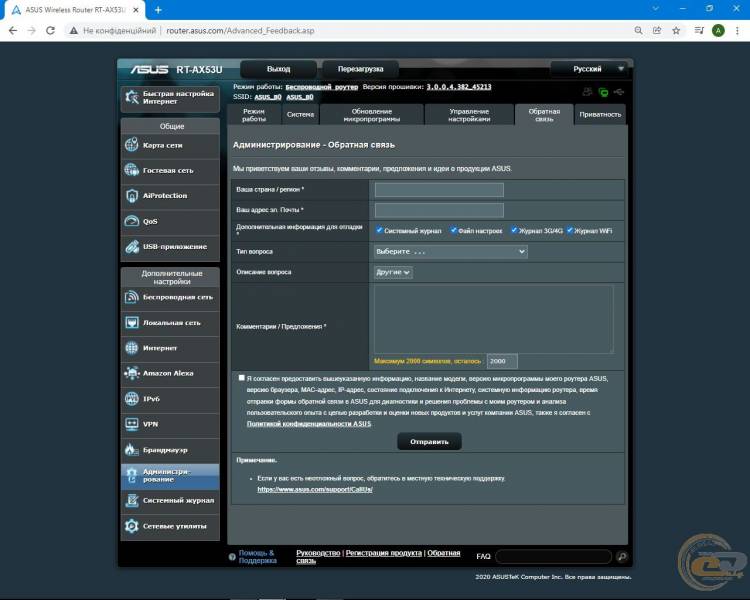
Task: Open a new browser tab
Action: pyautogui.click(x=158, y=10)
